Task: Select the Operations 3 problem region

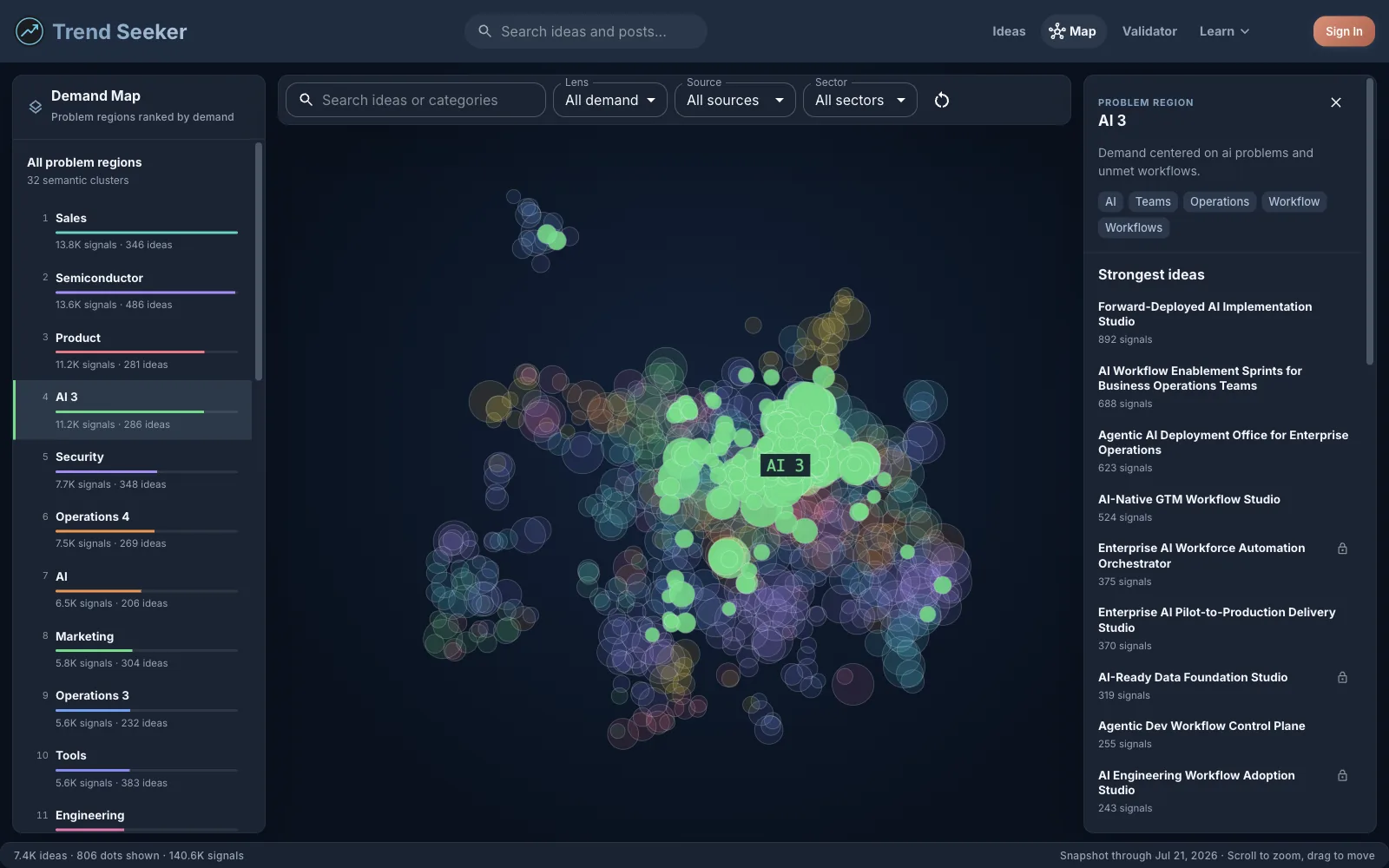Action: (x=133, y=708)
